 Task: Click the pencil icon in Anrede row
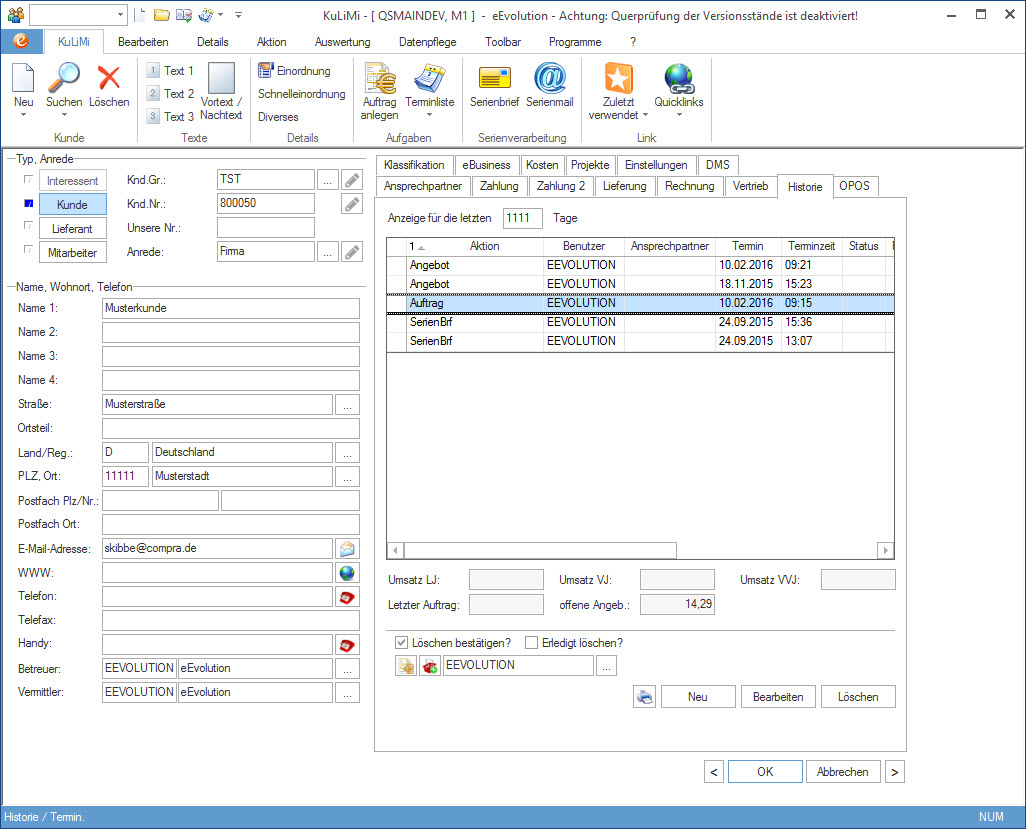tap(352, 252)
